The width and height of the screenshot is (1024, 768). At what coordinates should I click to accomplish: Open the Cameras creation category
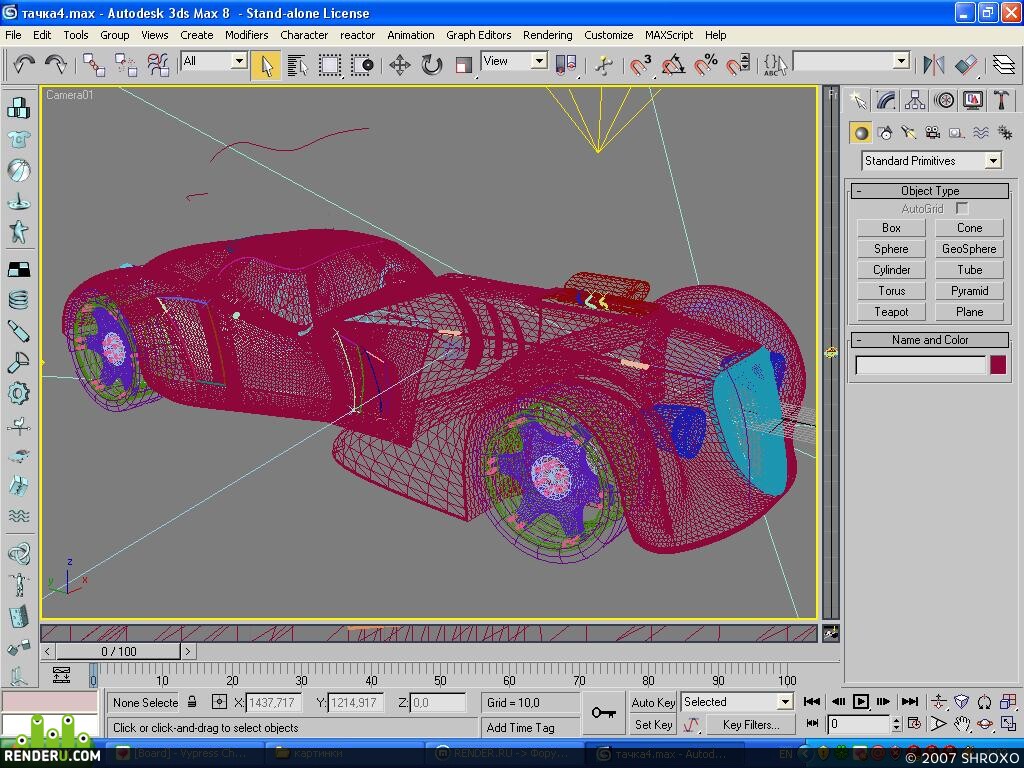[x=933, y=133]
